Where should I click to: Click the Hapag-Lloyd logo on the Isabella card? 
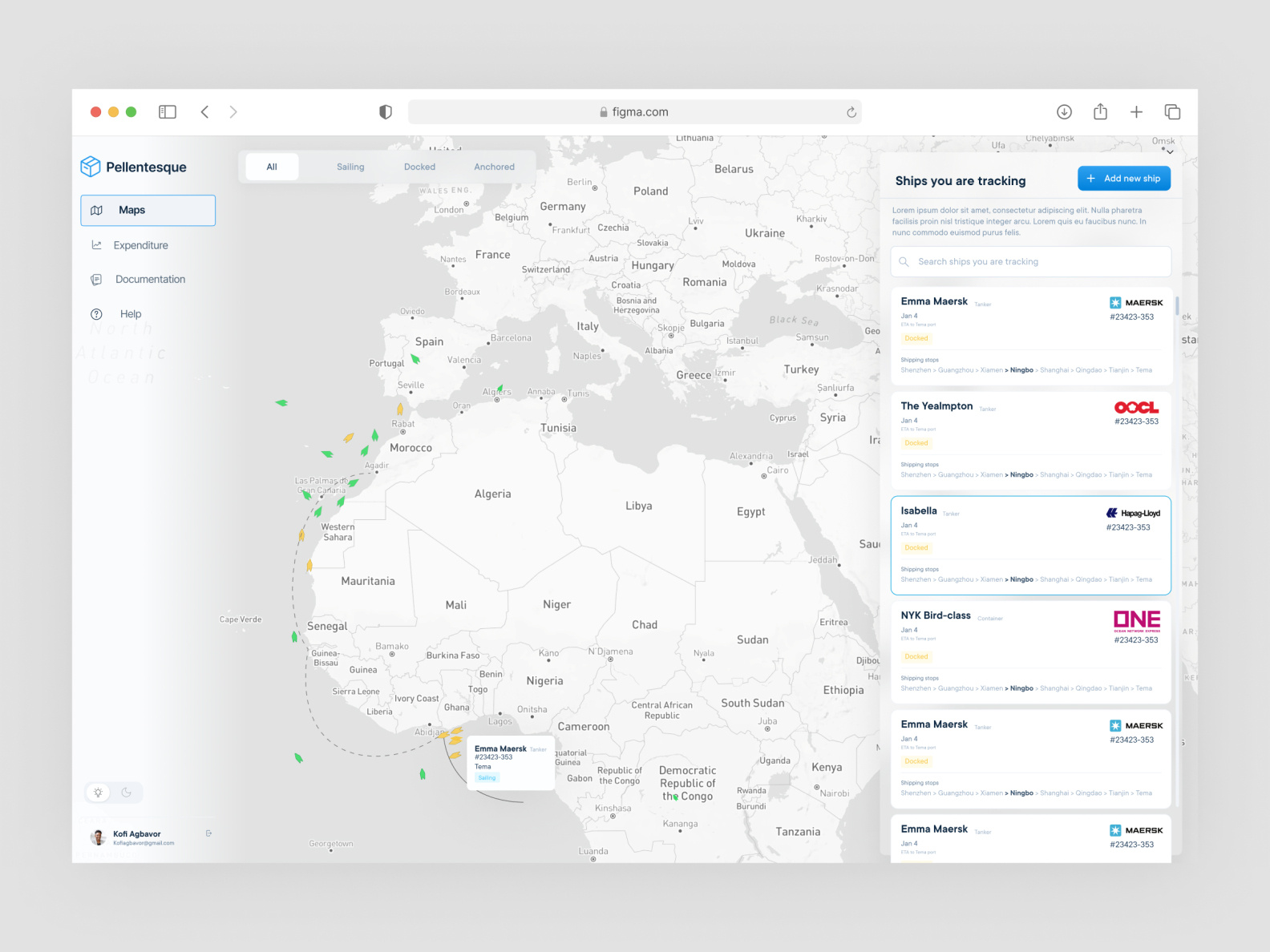click(x=1133, y=513)
